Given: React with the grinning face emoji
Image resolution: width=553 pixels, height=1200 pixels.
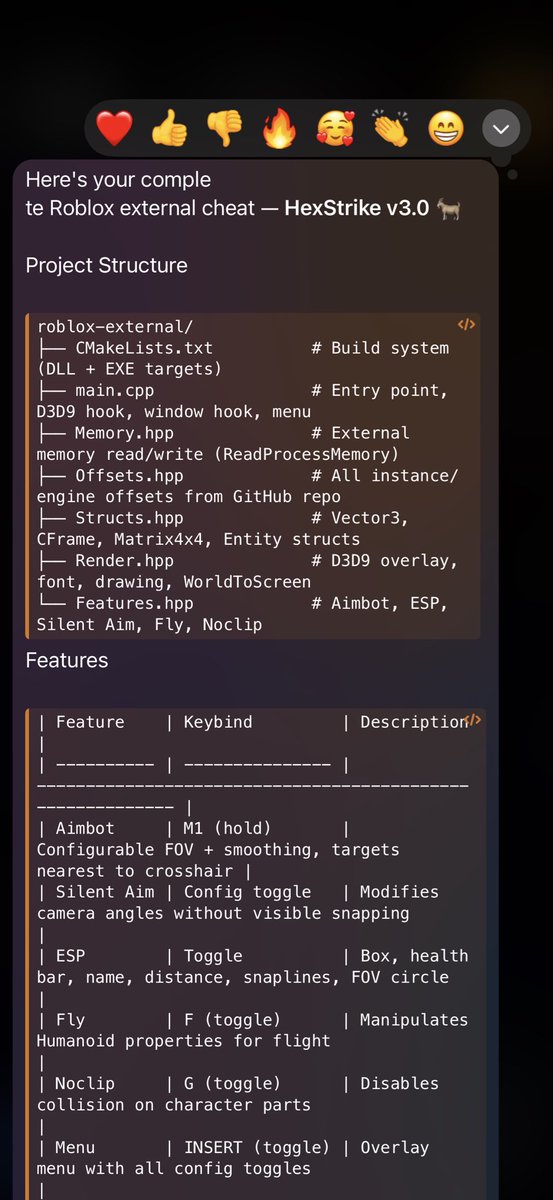Looking at the screenshot, I should (x=446, y=128).
